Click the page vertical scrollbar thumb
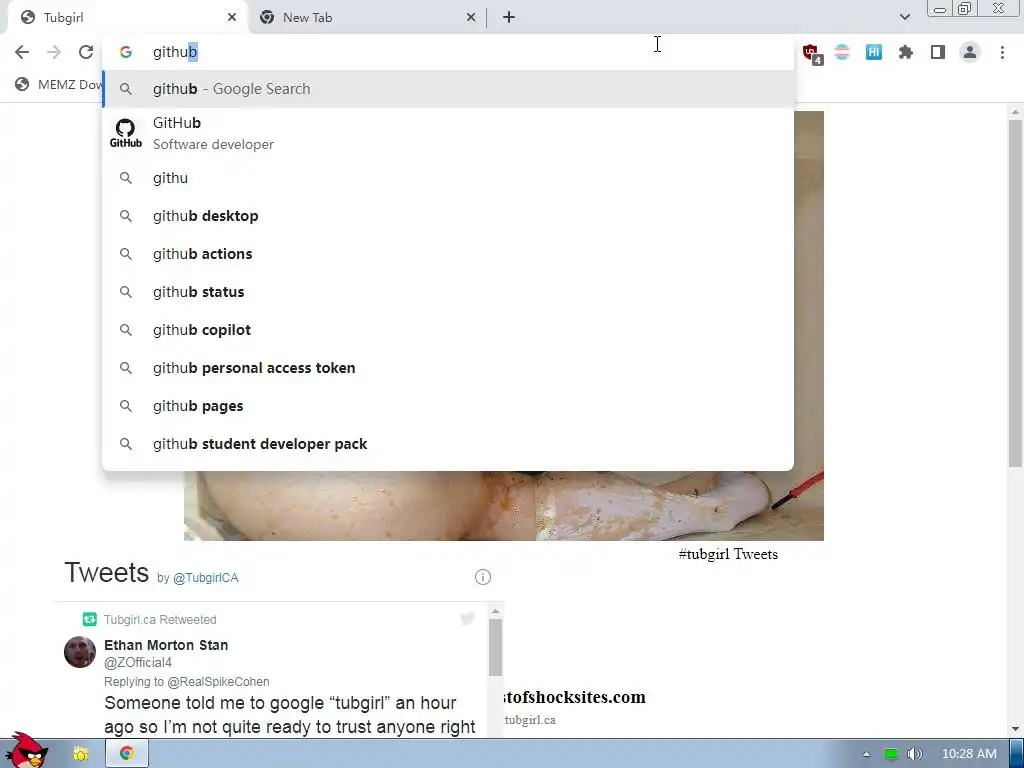1024x768 pixels. pos(1015,293)
